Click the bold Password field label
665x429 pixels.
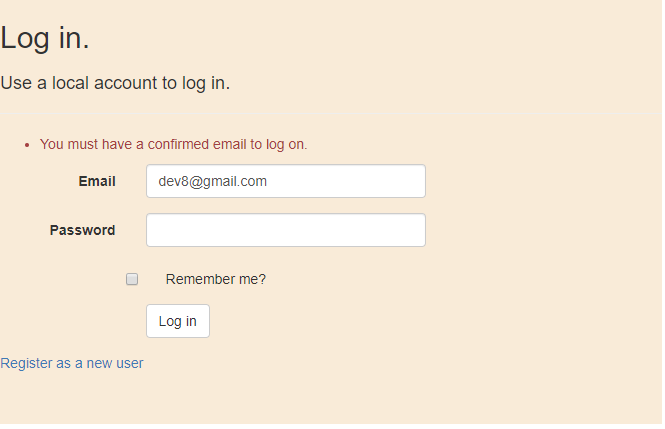tap(82, 230)
